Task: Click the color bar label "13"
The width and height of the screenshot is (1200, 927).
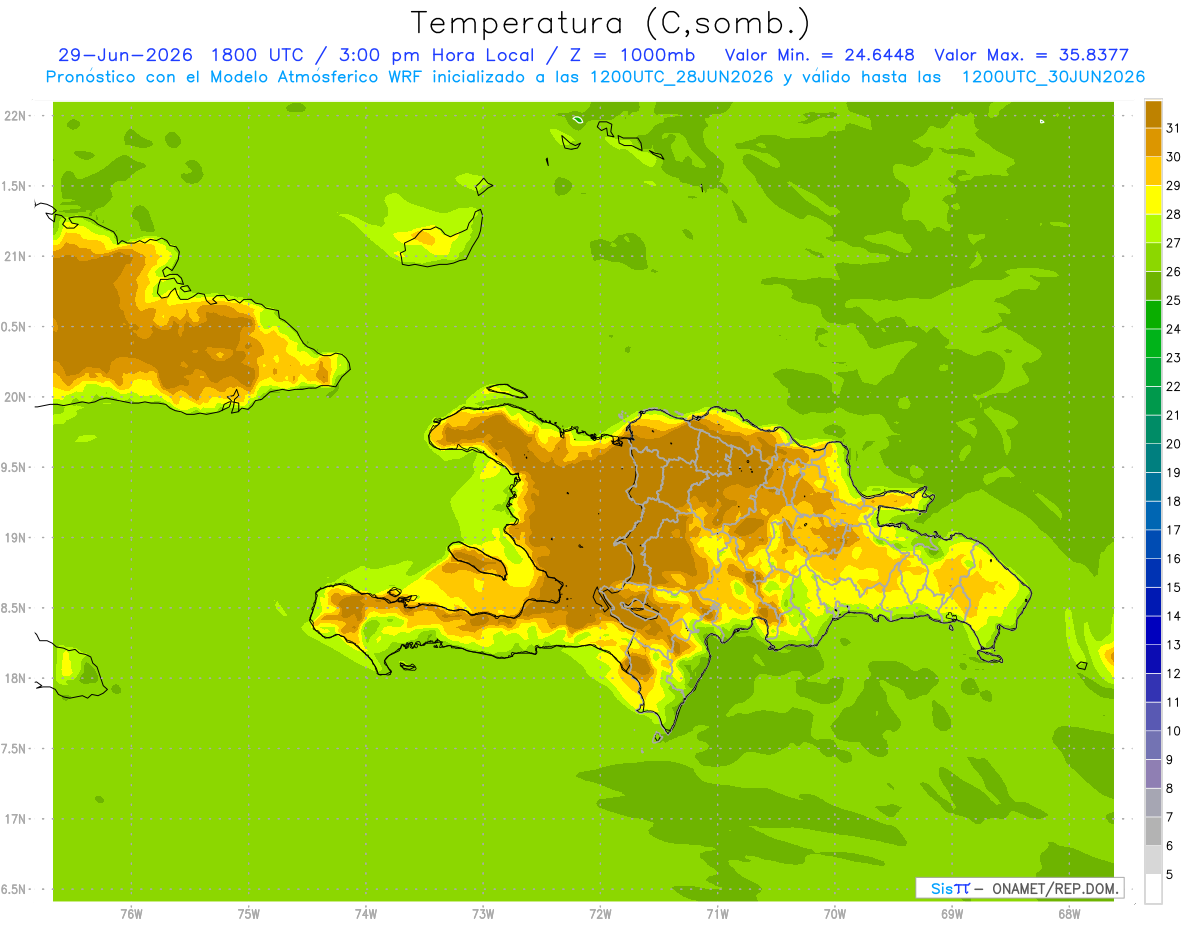Action: coord(1174,645)
